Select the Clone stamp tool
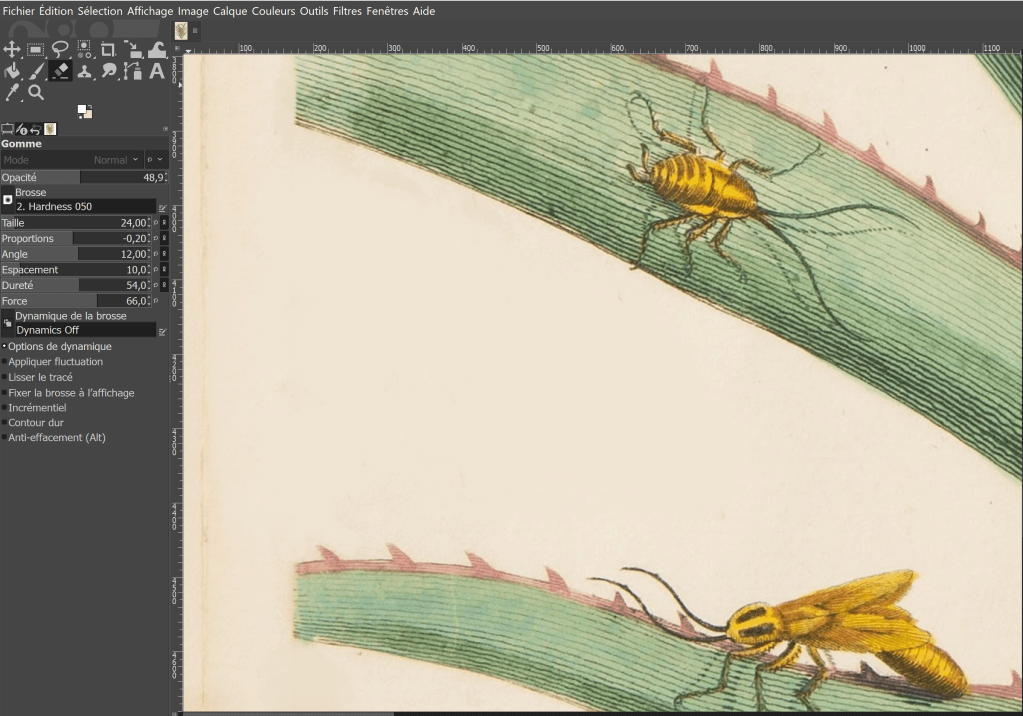1023x716 pixels. coord(85,71)
